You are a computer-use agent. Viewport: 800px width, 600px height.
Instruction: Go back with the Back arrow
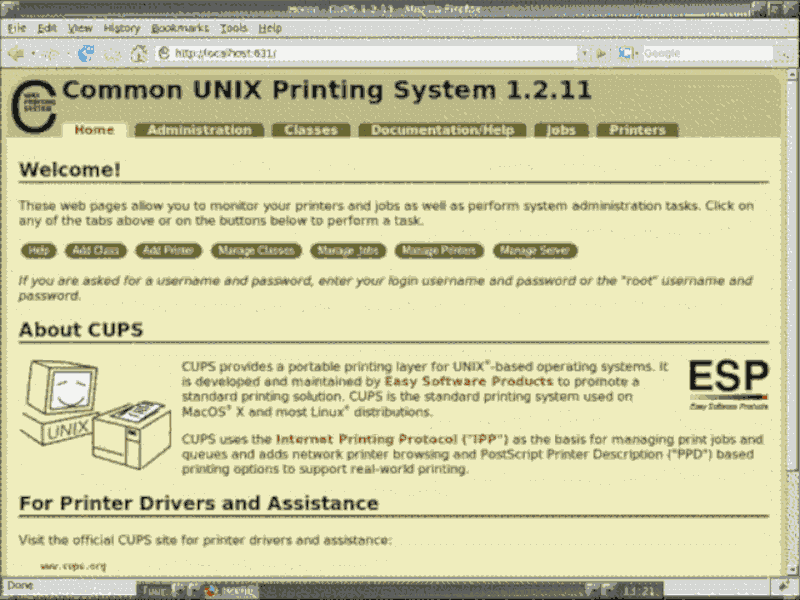click(16, 53)
